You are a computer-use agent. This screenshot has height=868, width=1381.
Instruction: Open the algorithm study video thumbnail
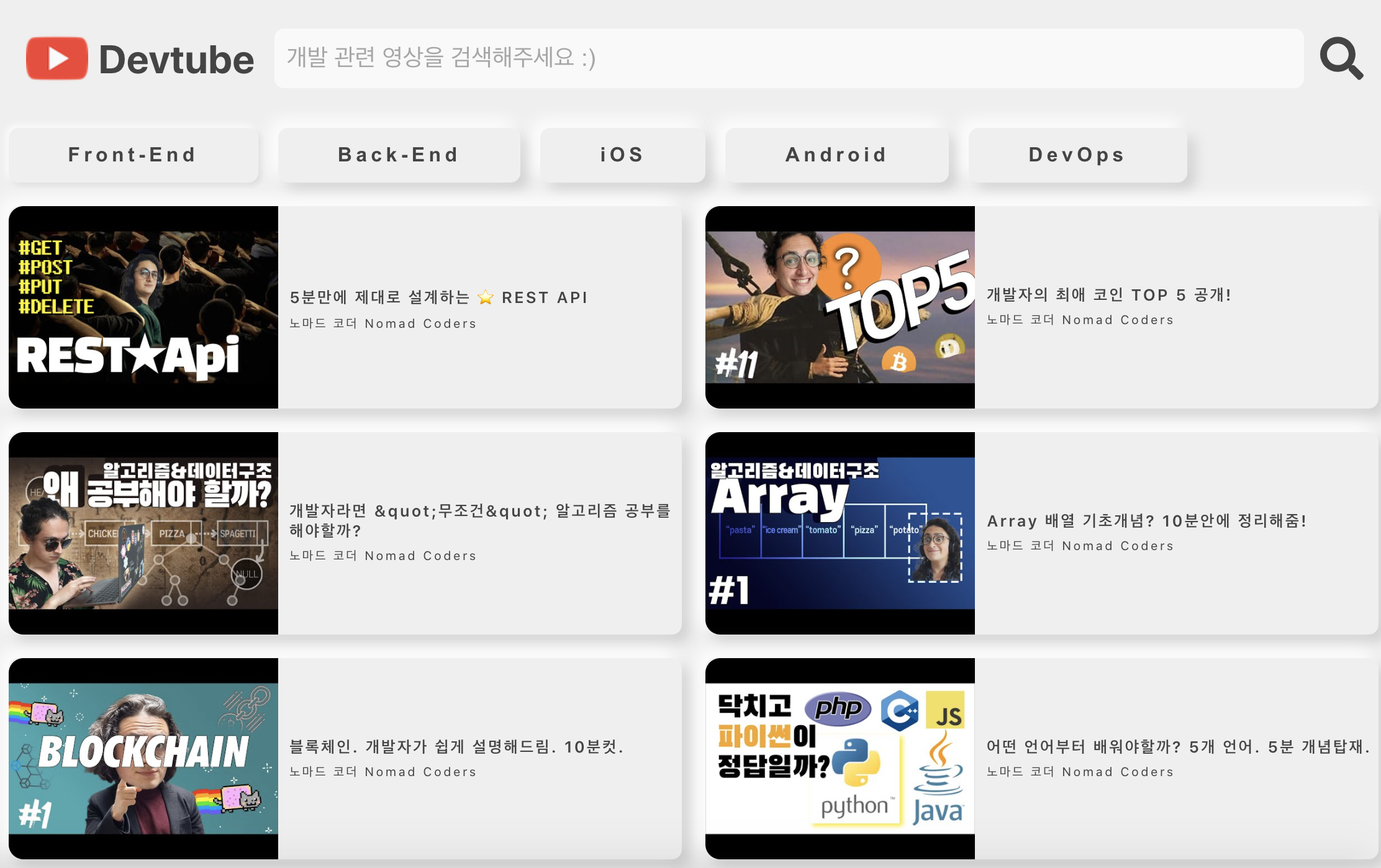click(x=143, y=533)
